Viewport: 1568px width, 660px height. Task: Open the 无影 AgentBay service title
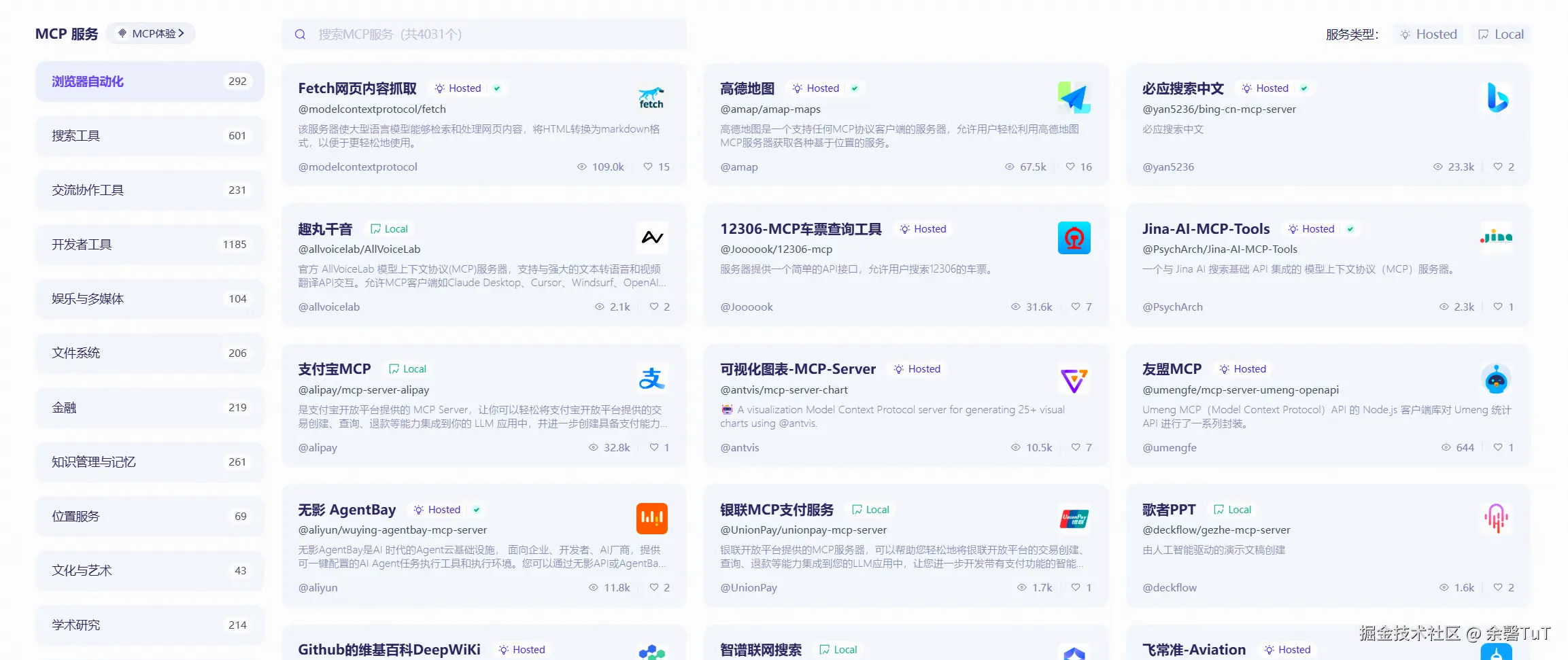(x=347, y=510)
